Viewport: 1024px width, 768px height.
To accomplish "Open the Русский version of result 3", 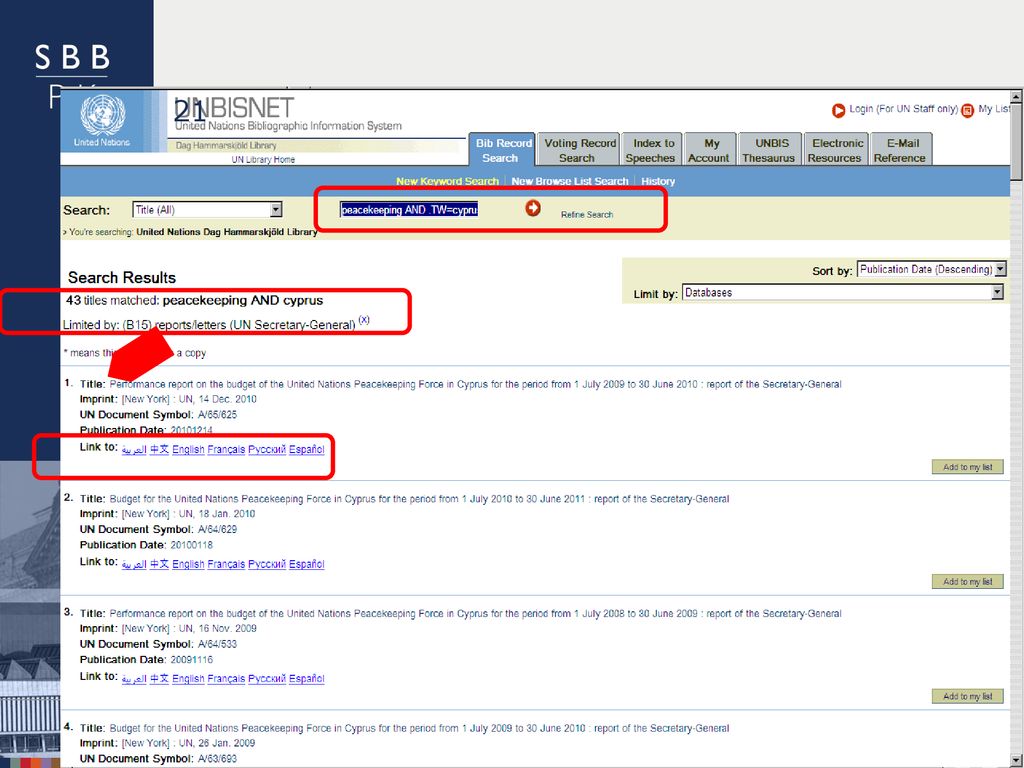I will click(267, 679).
